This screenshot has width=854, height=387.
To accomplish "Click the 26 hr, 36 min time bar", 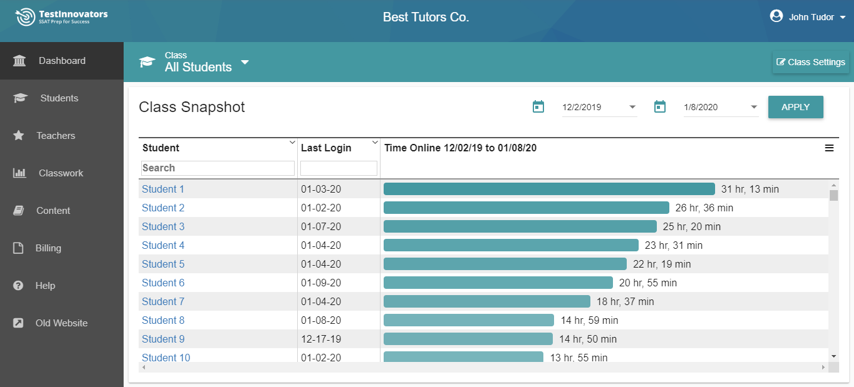I will click(x=526, y=207).
